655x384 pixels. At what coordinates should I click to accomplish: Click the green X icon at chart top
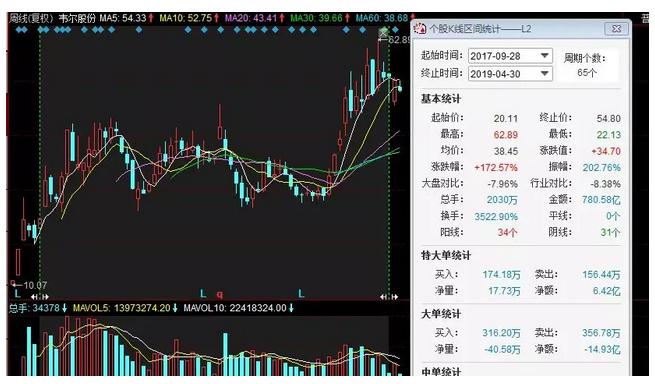pos(383,31)
